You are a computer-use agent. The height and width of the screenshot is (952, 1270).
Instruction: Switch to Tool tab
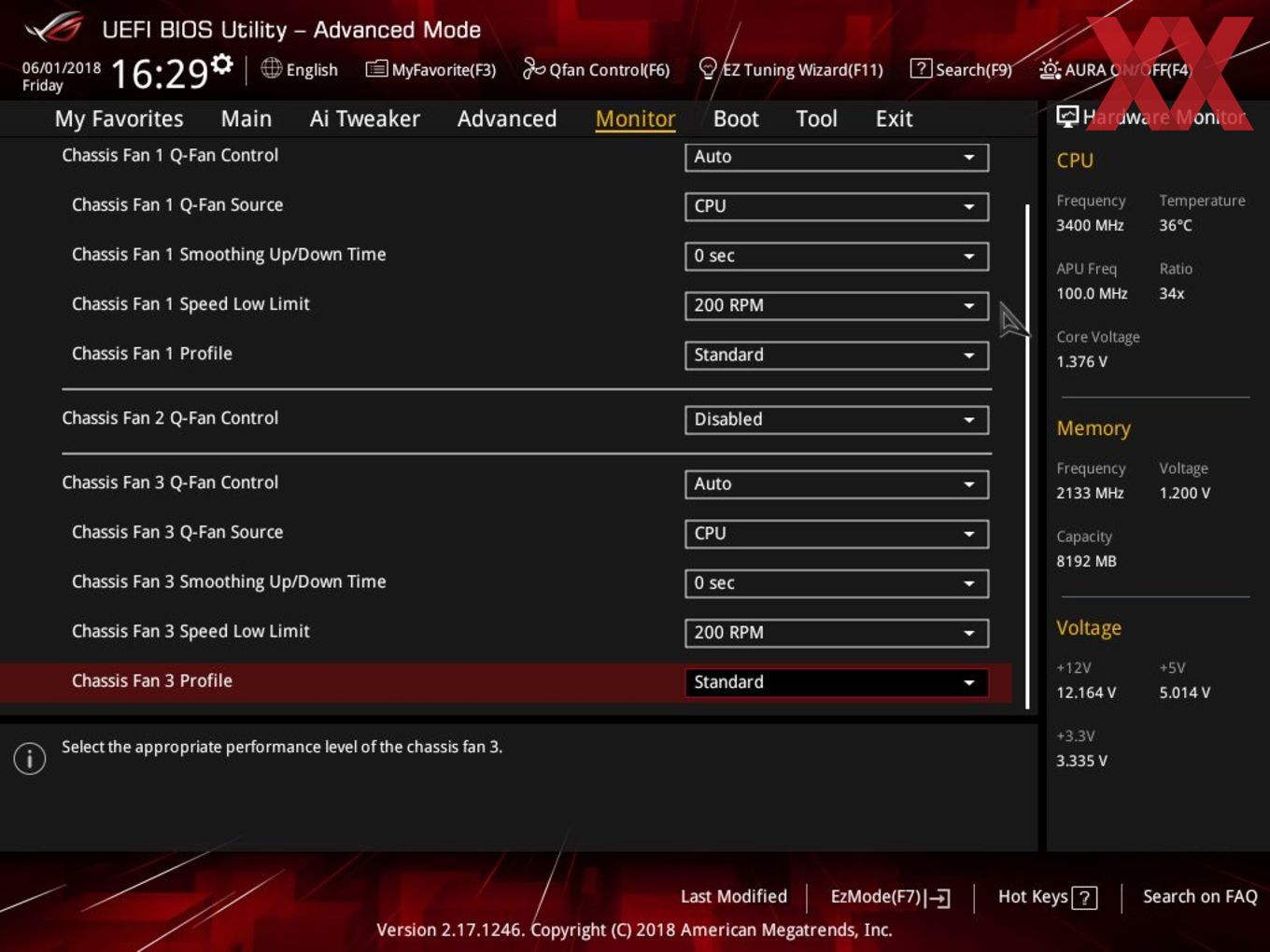816,119
